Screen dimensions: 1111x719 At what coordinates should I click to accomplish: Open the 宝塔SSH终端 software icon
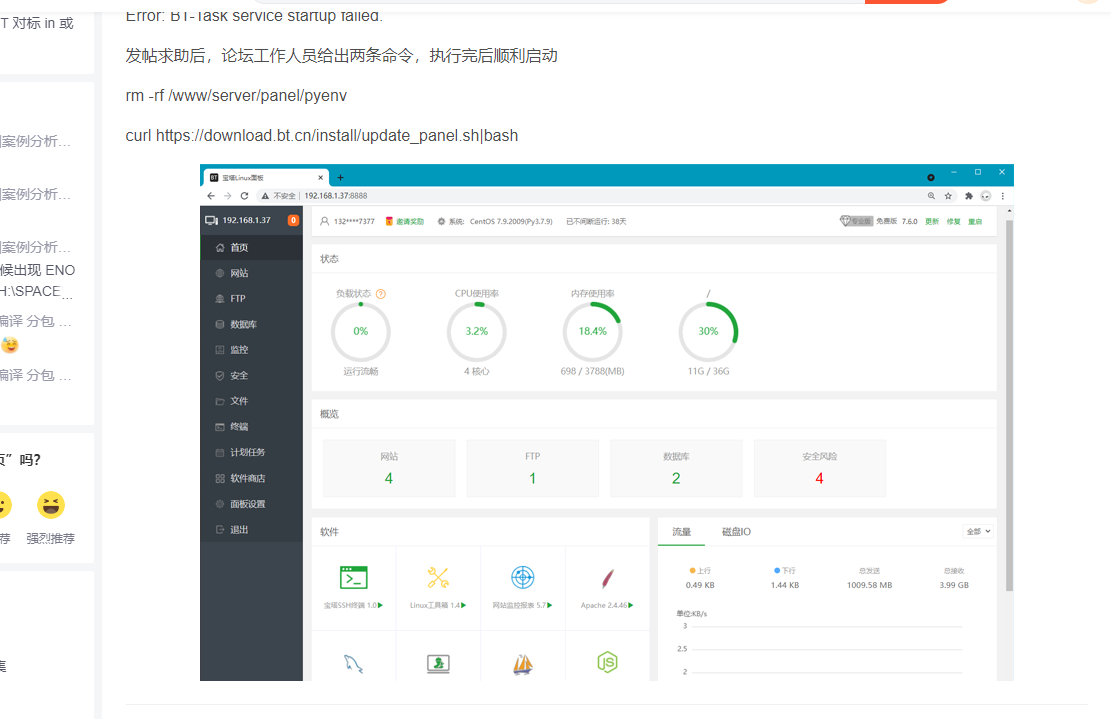[x=354, y=577]
